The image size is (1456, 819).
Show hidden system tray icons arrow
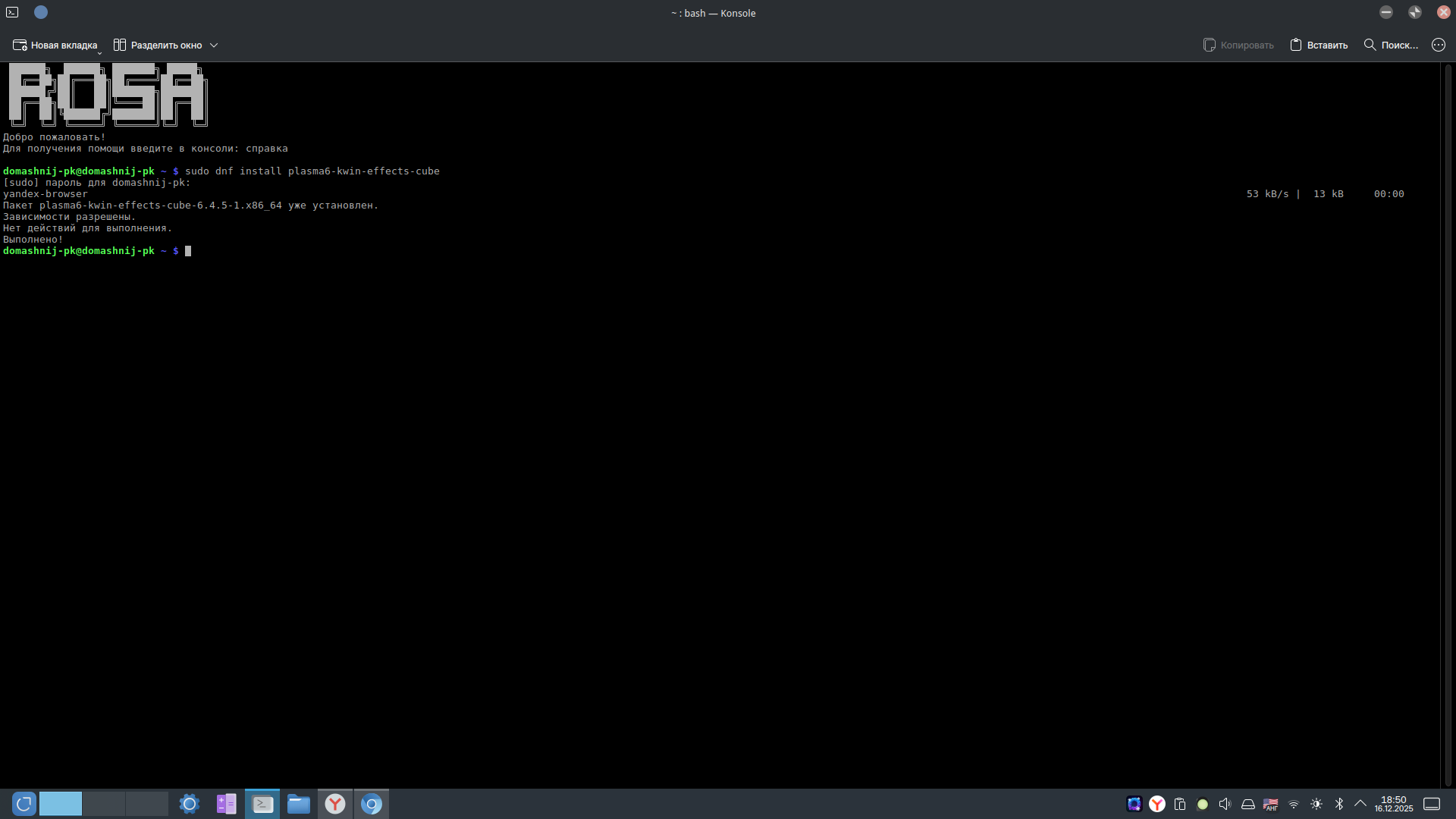tap(1360, 804)
